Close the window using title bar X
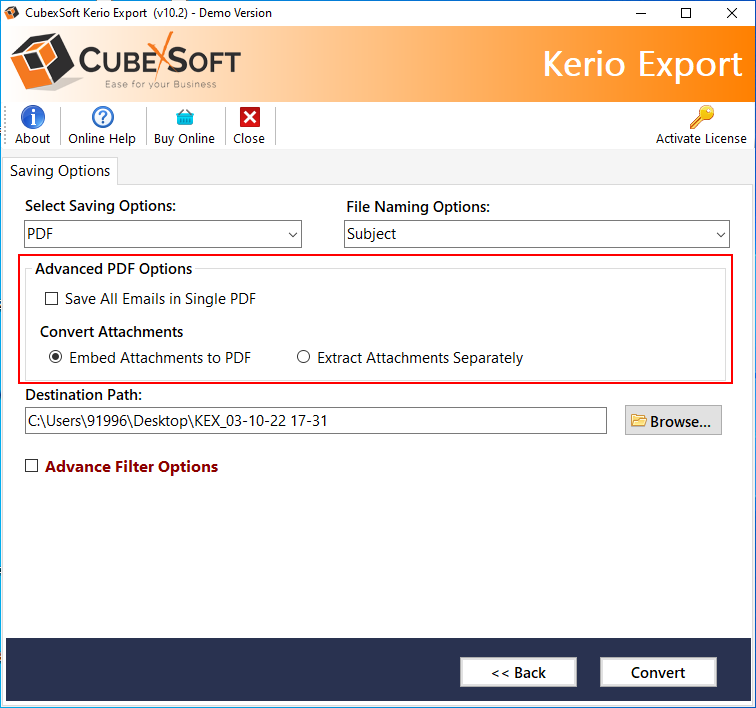Screen dimensions: 756x708 coord(731,13)
